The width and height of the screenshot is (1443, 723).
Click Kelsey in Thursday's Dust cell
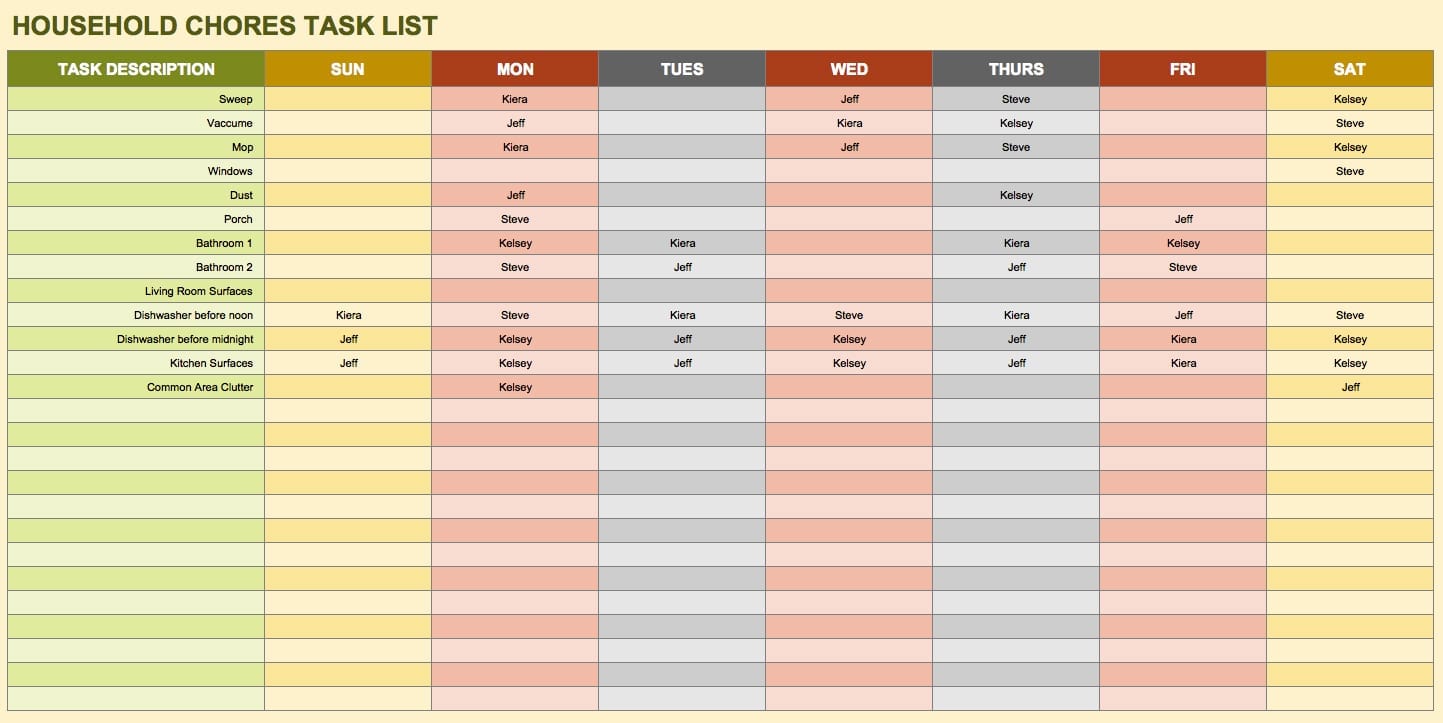click(x=1016, y=195)
